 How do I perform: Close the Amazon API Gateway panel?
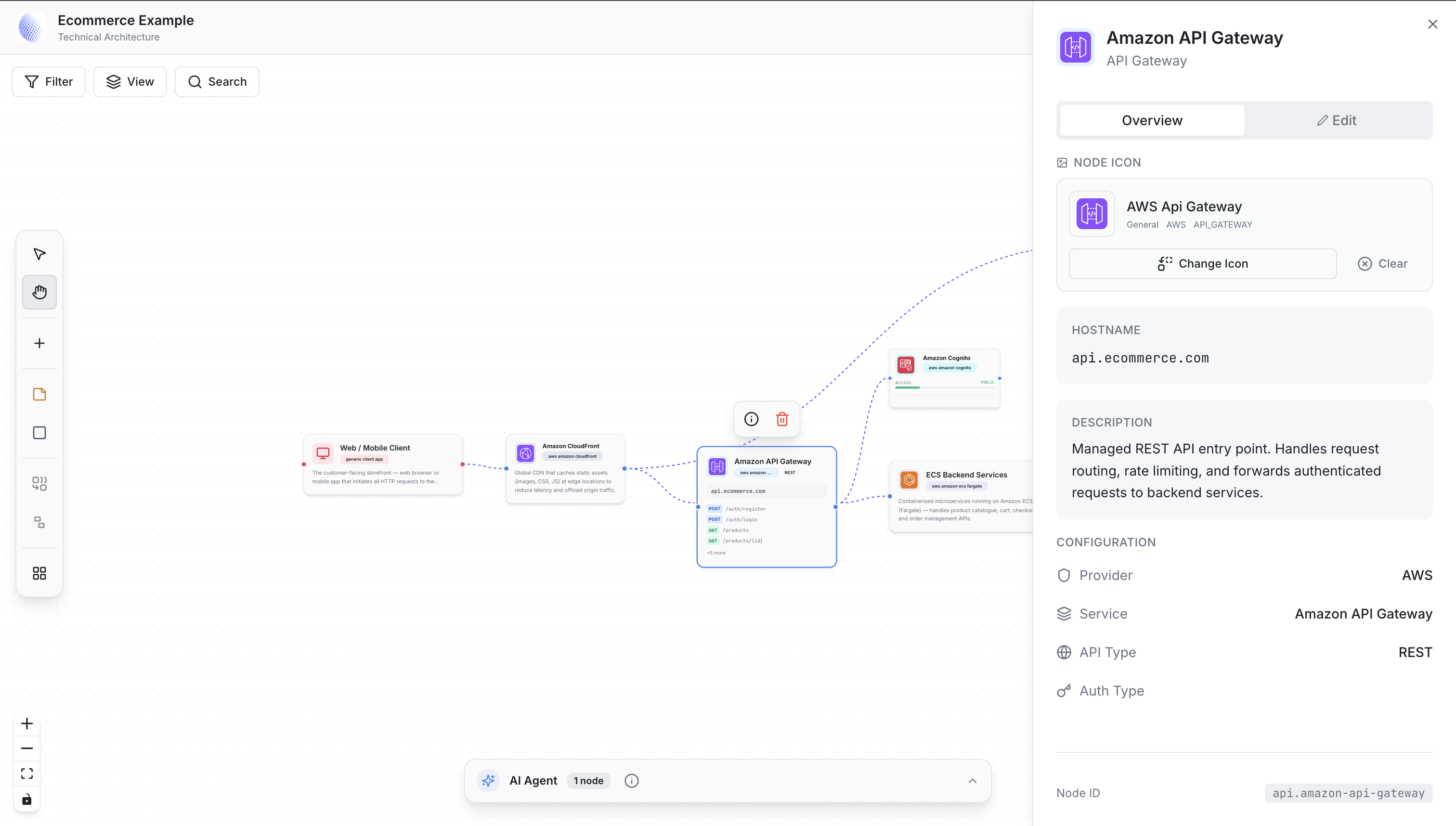pos(1433,24)
